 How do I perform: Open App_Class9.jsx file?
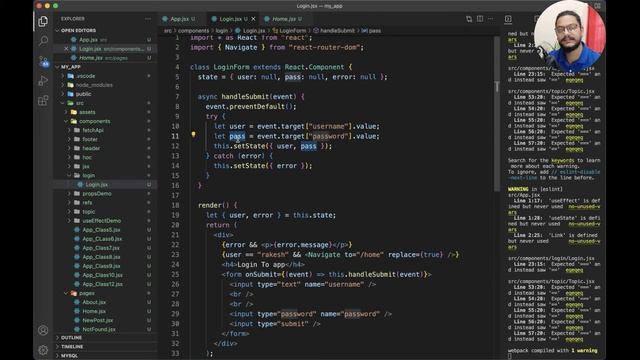[x=101, y=266]
